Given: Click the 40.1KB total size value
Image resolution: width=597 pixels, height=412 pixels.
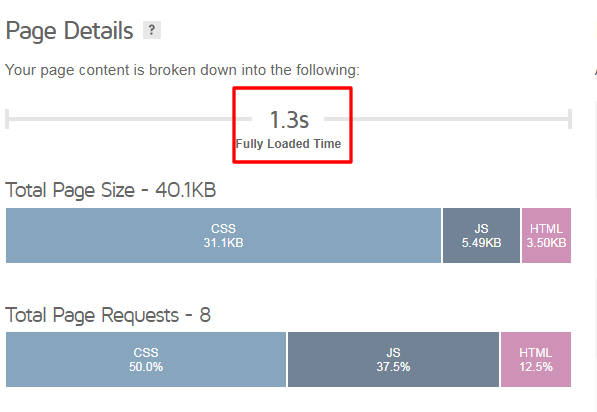Looking at the screenshot, I should coord(185,190).
